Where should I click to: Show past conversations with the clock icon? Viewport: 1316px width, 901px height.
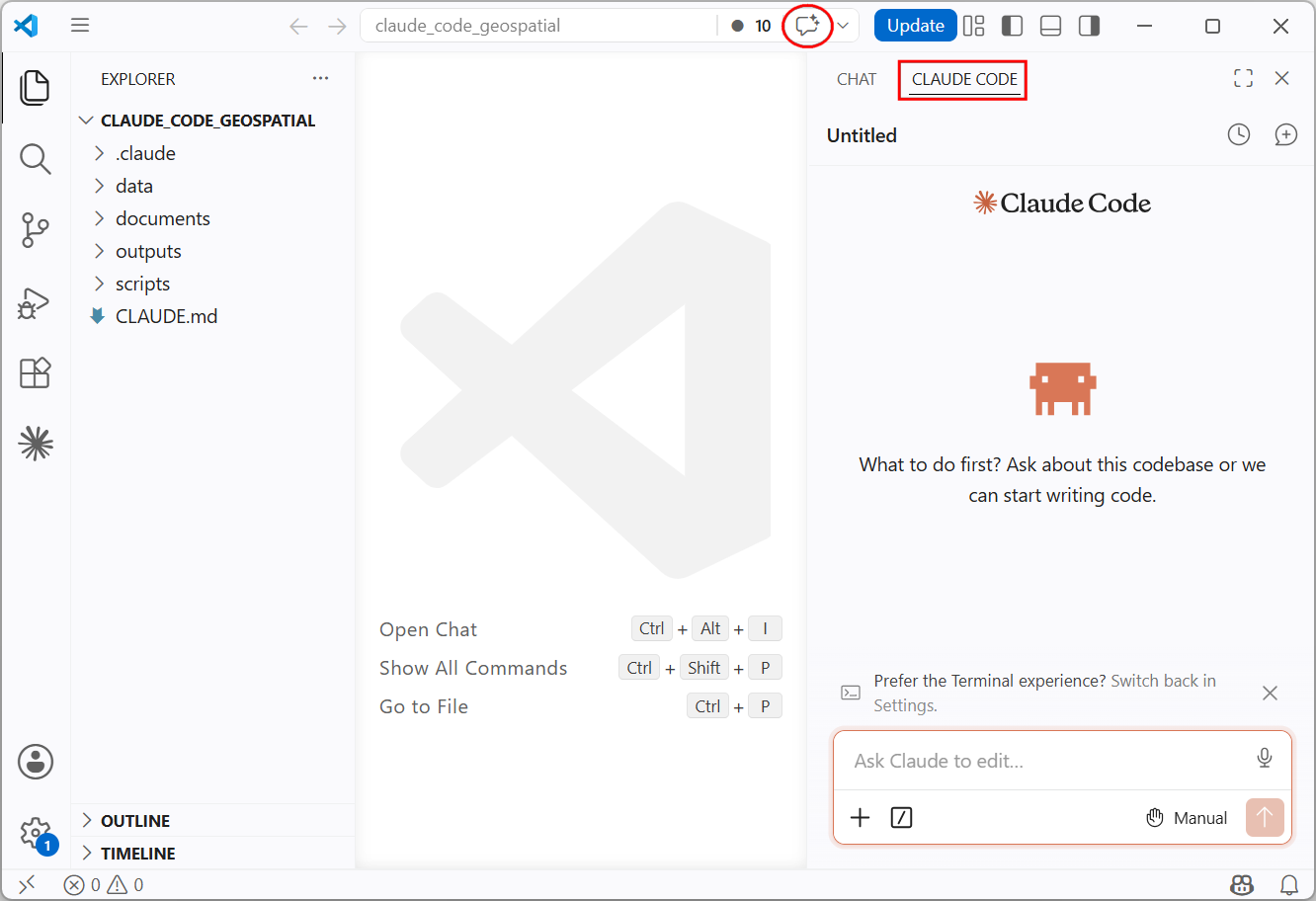(1239, 134)
